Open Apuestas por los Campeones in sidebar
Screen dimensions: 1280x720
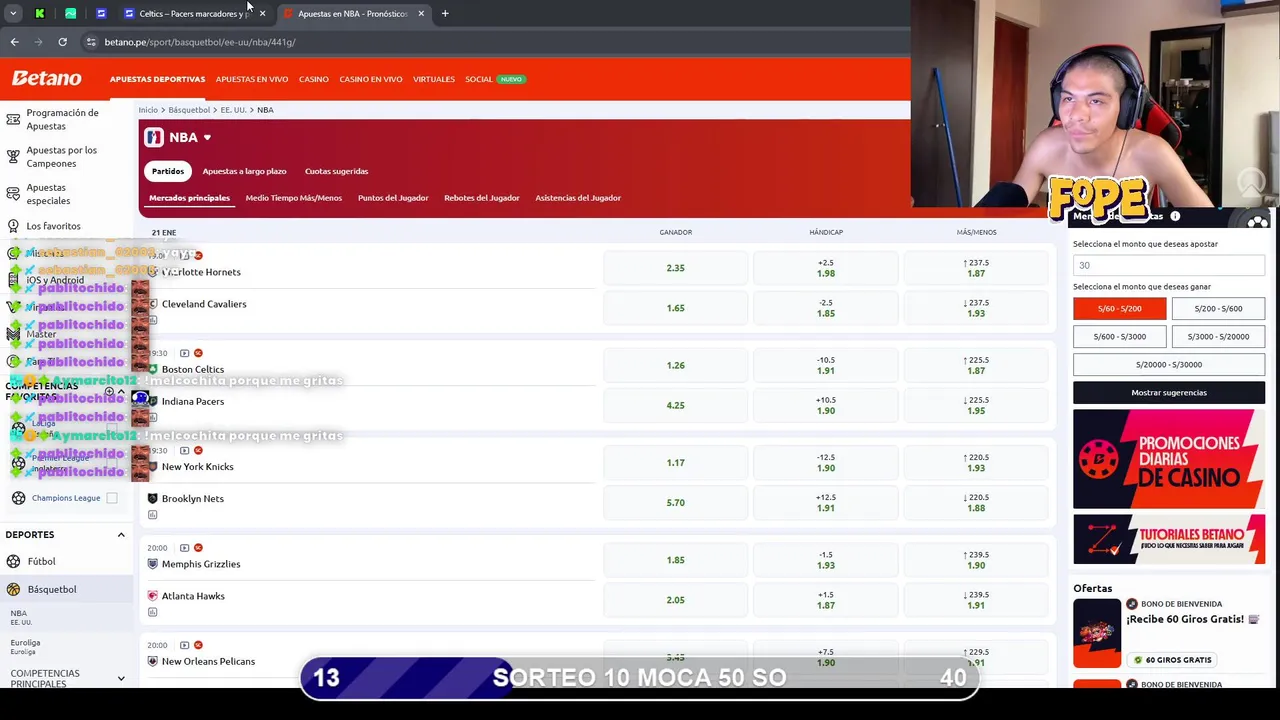coord(61,156)
